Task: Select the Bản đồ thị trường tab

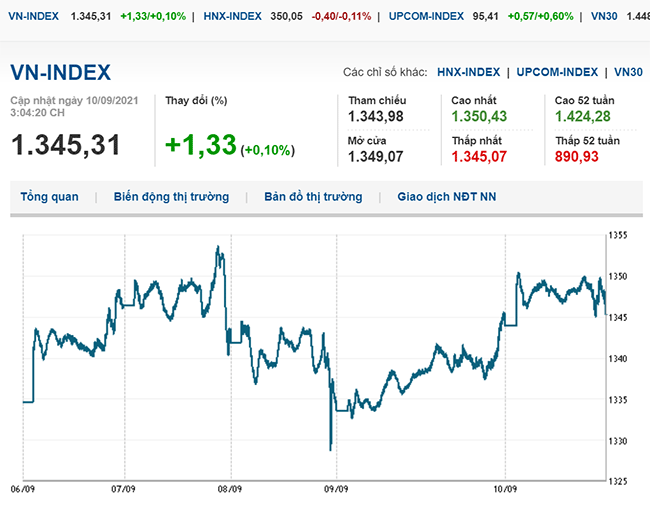Action: click(313, 197)
